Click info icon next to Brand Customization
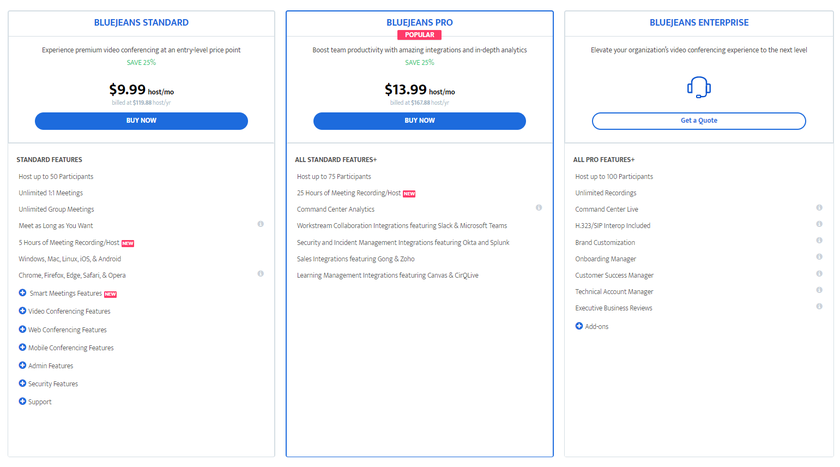 [x=818, y=241]
